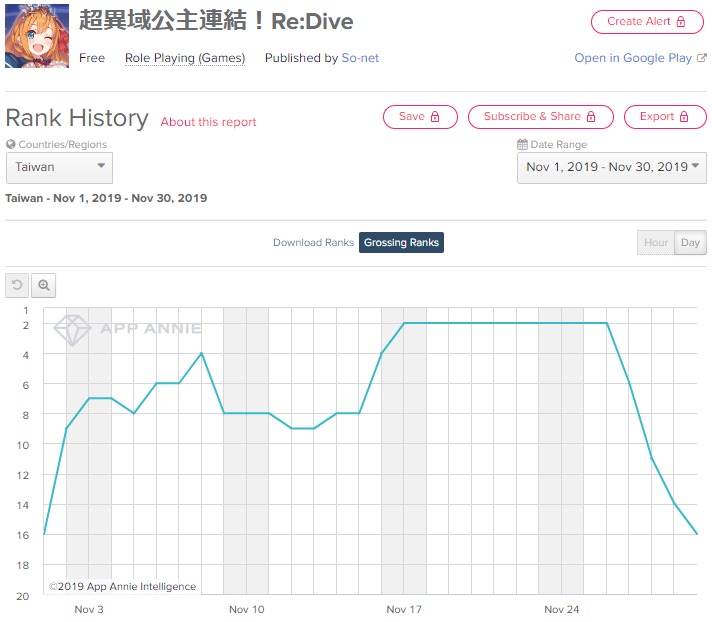
Task: Open the So-net publisher link
Action: click(x=360, y=58)
